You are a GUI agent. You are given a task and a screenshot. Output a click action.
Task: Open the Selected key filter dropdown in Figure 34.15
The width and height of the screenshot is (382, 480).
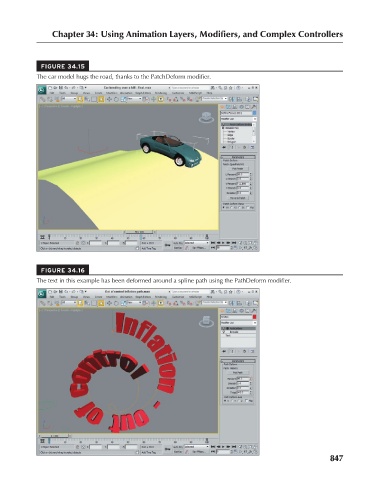pyautogui.click(x=197, y=243)
